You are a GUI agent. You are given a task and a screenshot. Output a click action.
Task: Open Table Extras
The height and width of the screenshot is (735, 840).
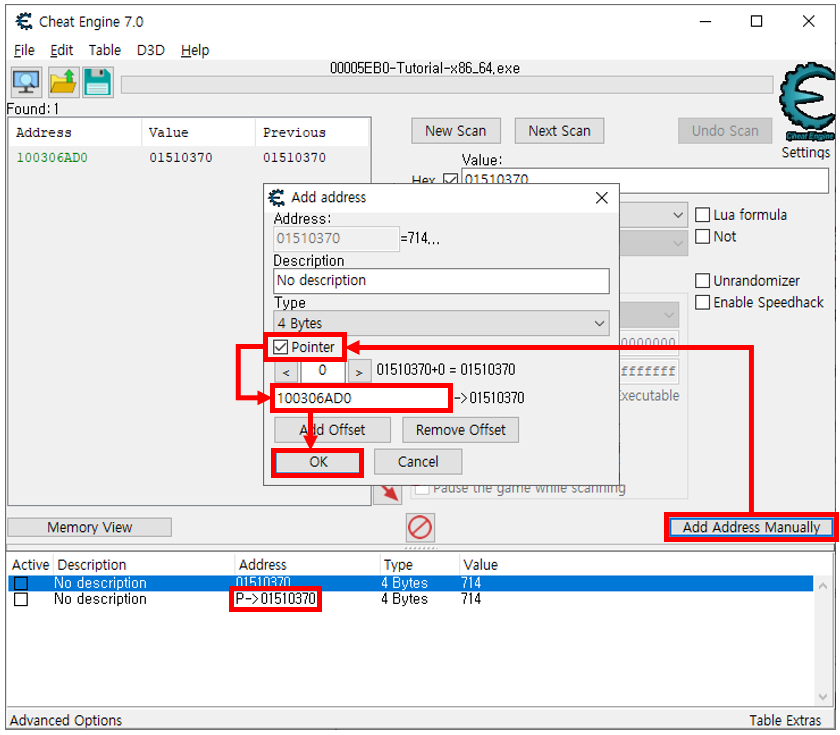(x=785, y=721)
